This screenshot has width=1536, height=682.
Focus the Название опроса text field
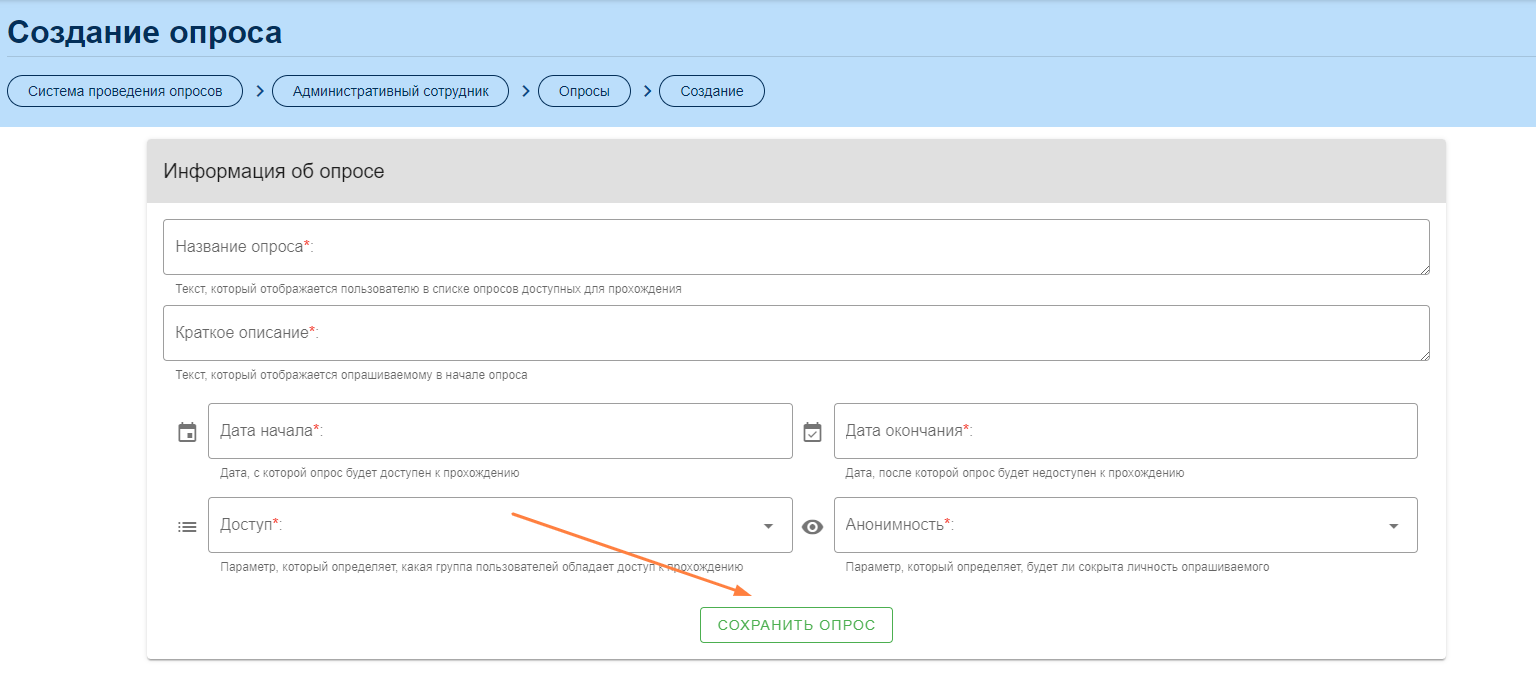795,247
